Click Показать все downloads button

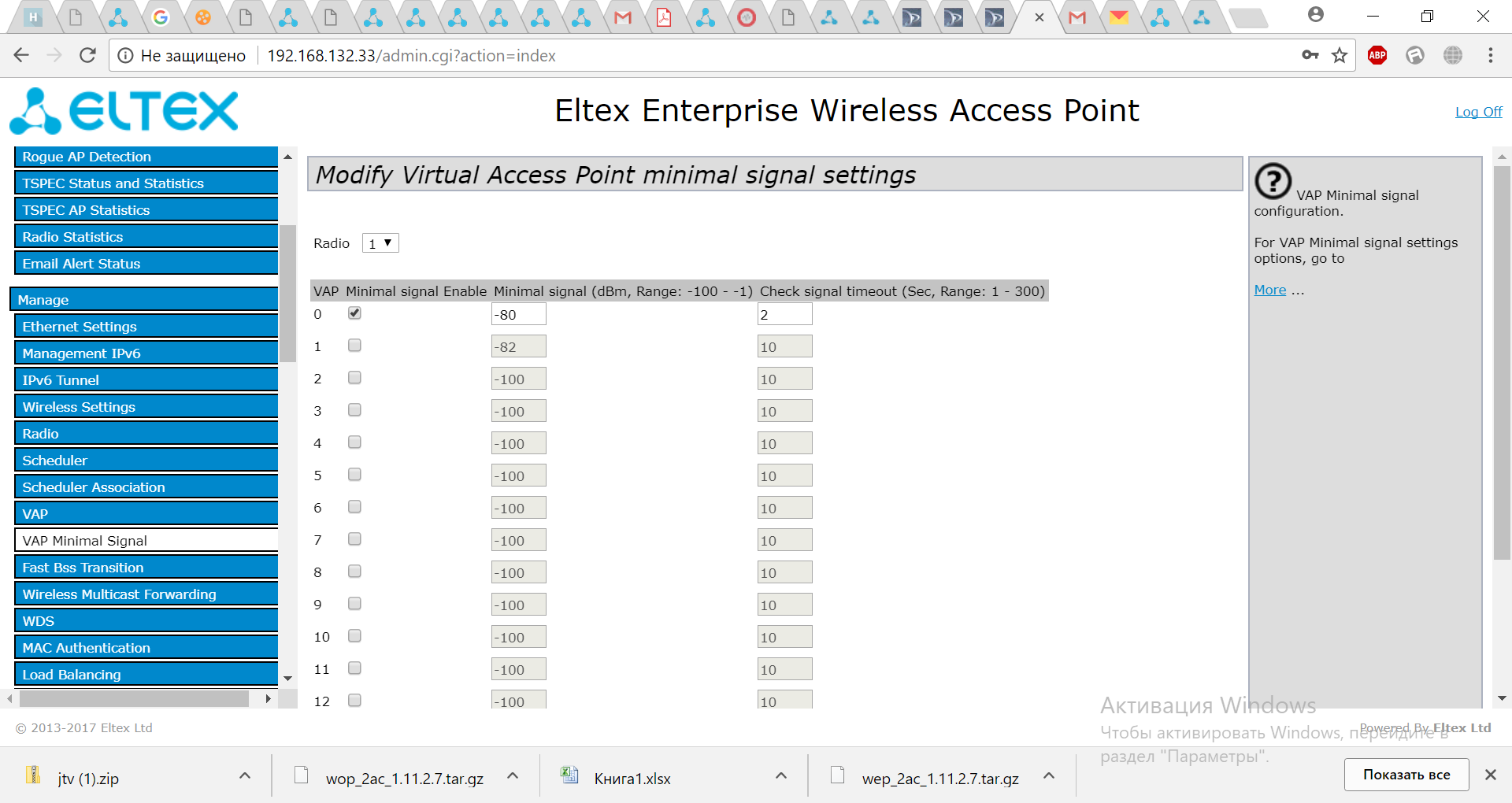1406,775
